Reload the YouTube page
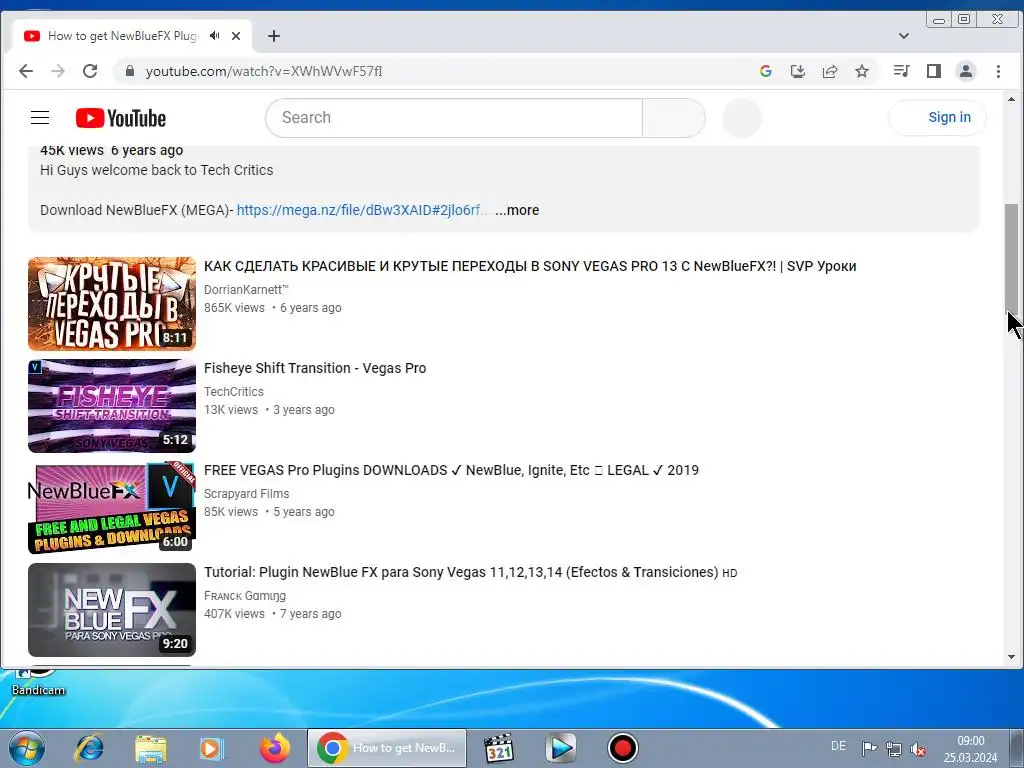Image resolution: width=1024 pixels, height=768 pixels. point(90,71)
